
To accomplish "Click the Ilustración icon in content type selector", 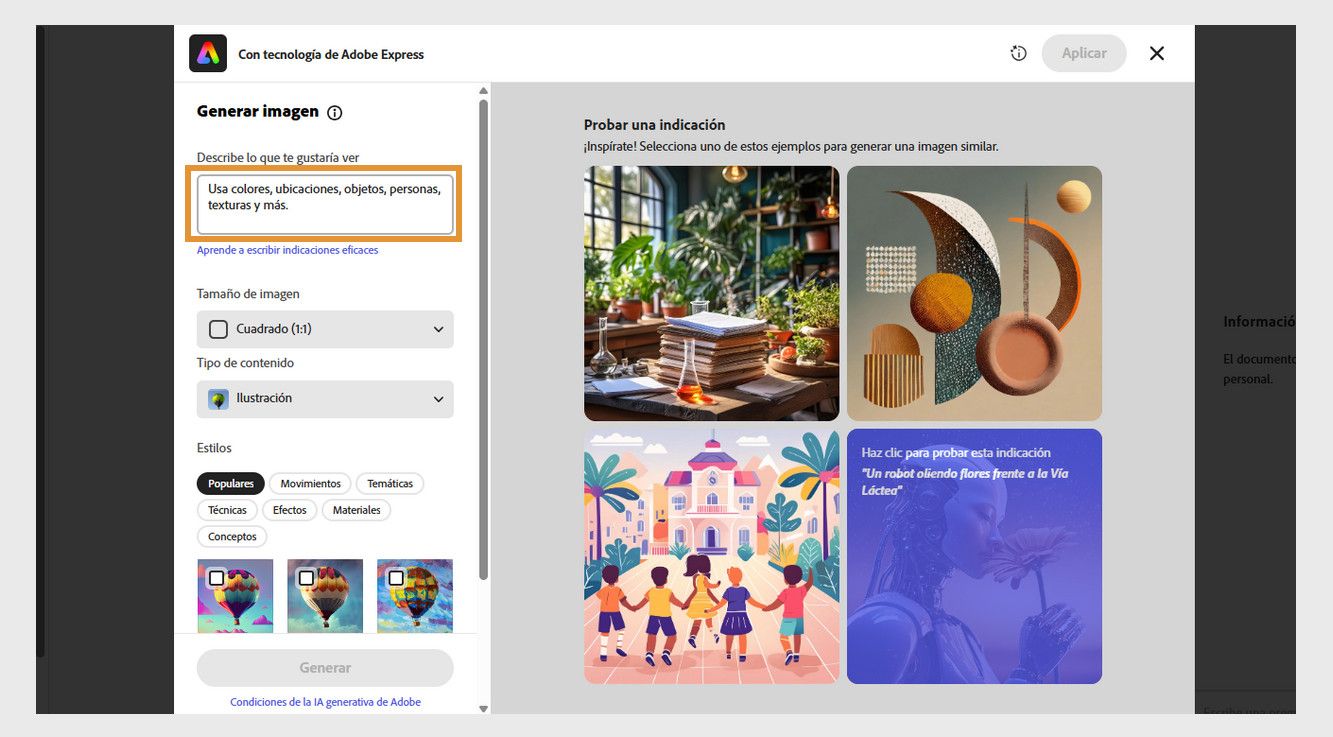I will tap(218, 398).
